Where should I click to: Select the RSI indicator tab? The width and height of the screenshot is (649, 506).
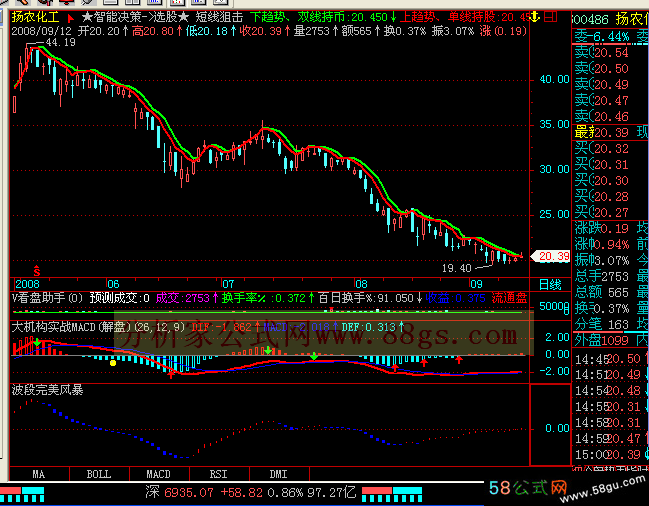[x=219, y=474]
